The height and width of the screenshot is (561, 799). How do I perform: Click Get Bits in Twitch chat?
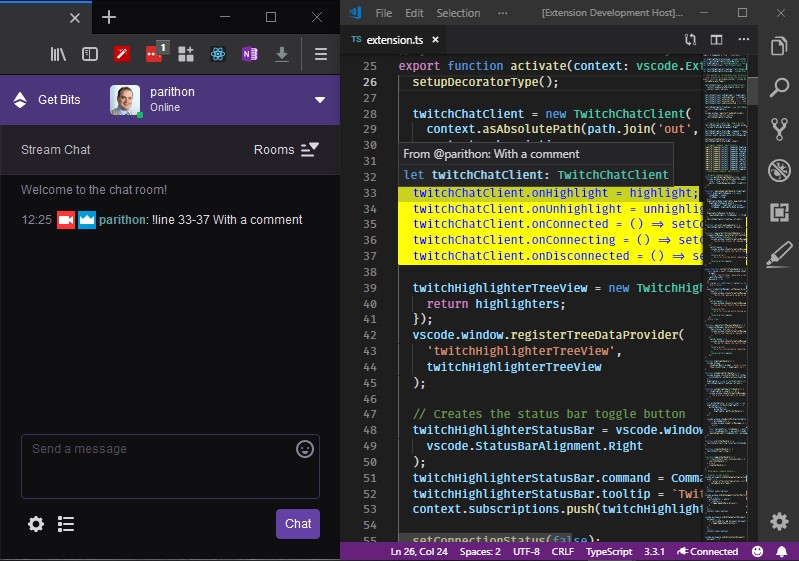(x=47, y=100)
